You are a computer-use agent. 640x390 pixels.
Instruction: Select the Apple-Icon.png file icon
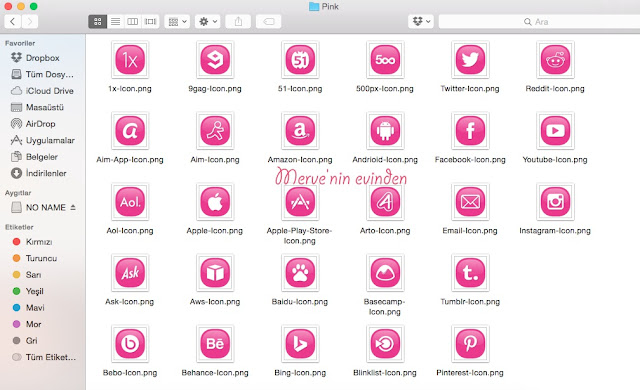pos(215,202)
